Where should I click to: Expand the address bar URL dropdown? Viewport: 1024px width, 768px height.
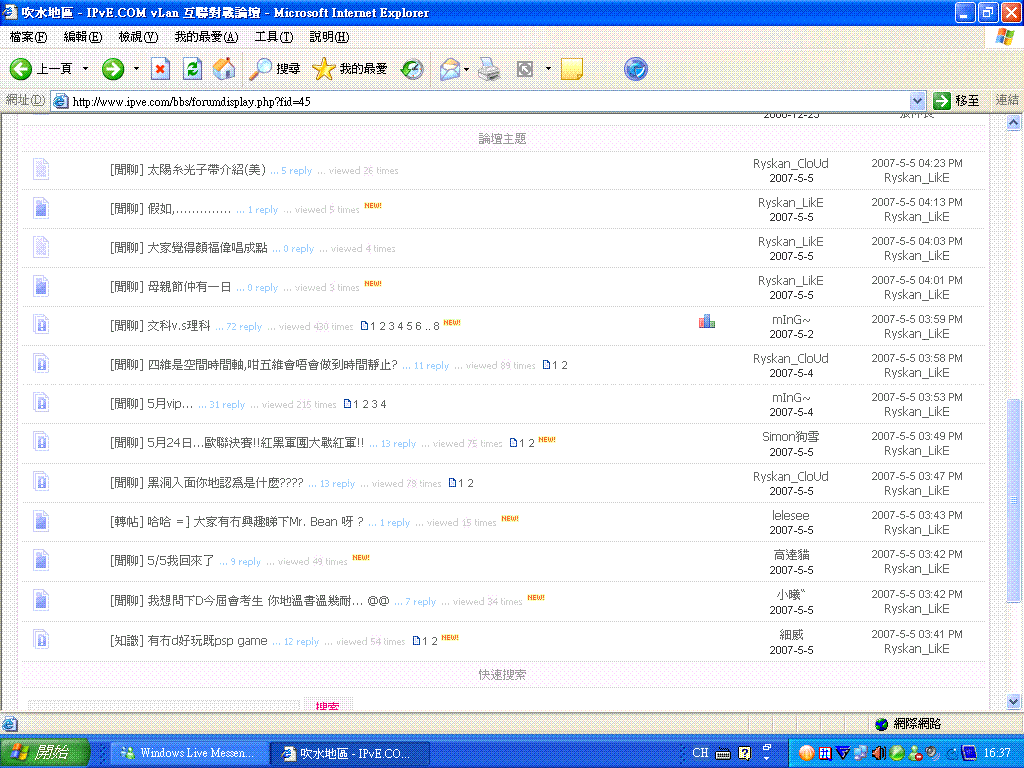click(918, 101)
